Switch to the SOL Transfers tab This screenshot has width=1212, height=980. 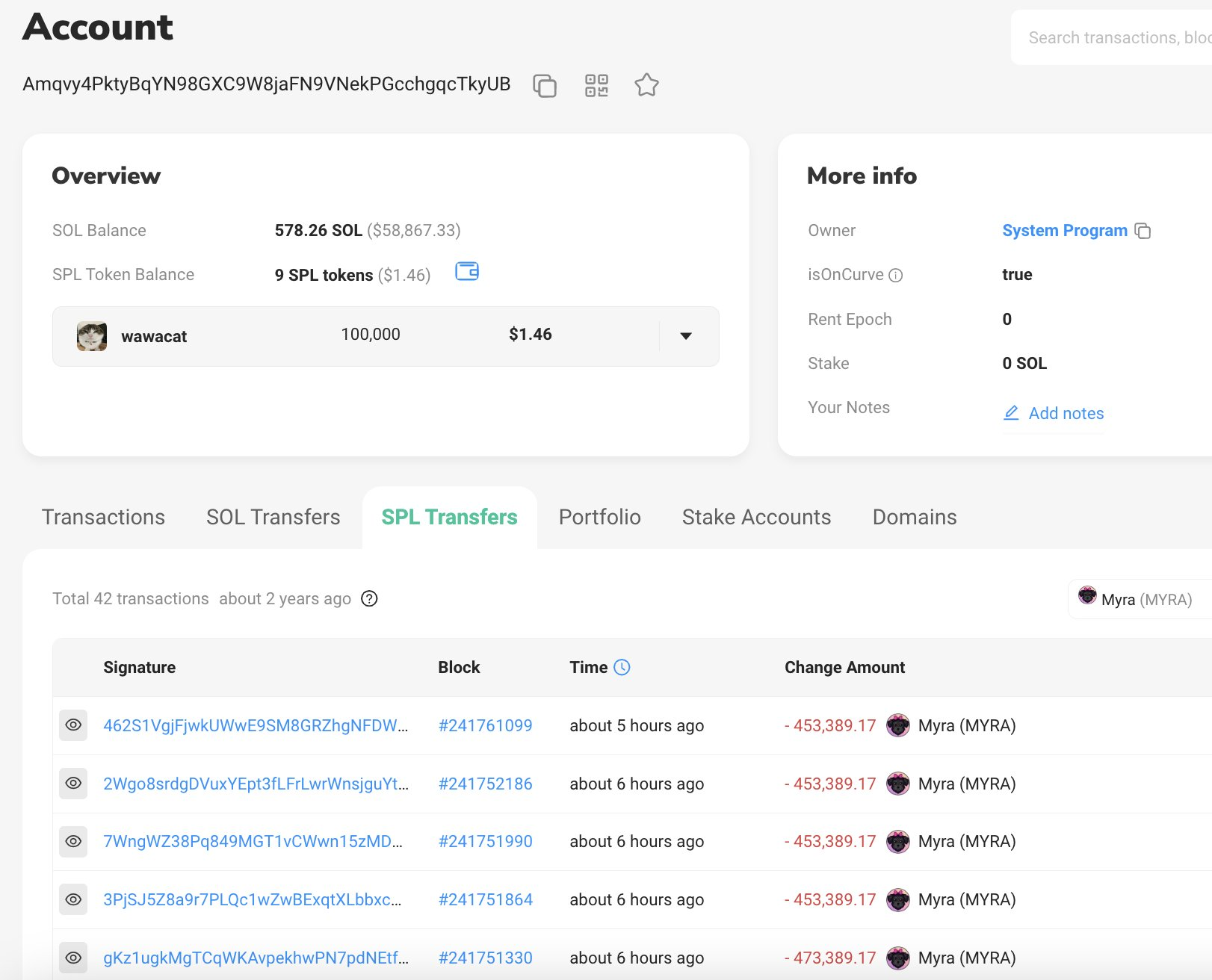(x=273, y=518)
